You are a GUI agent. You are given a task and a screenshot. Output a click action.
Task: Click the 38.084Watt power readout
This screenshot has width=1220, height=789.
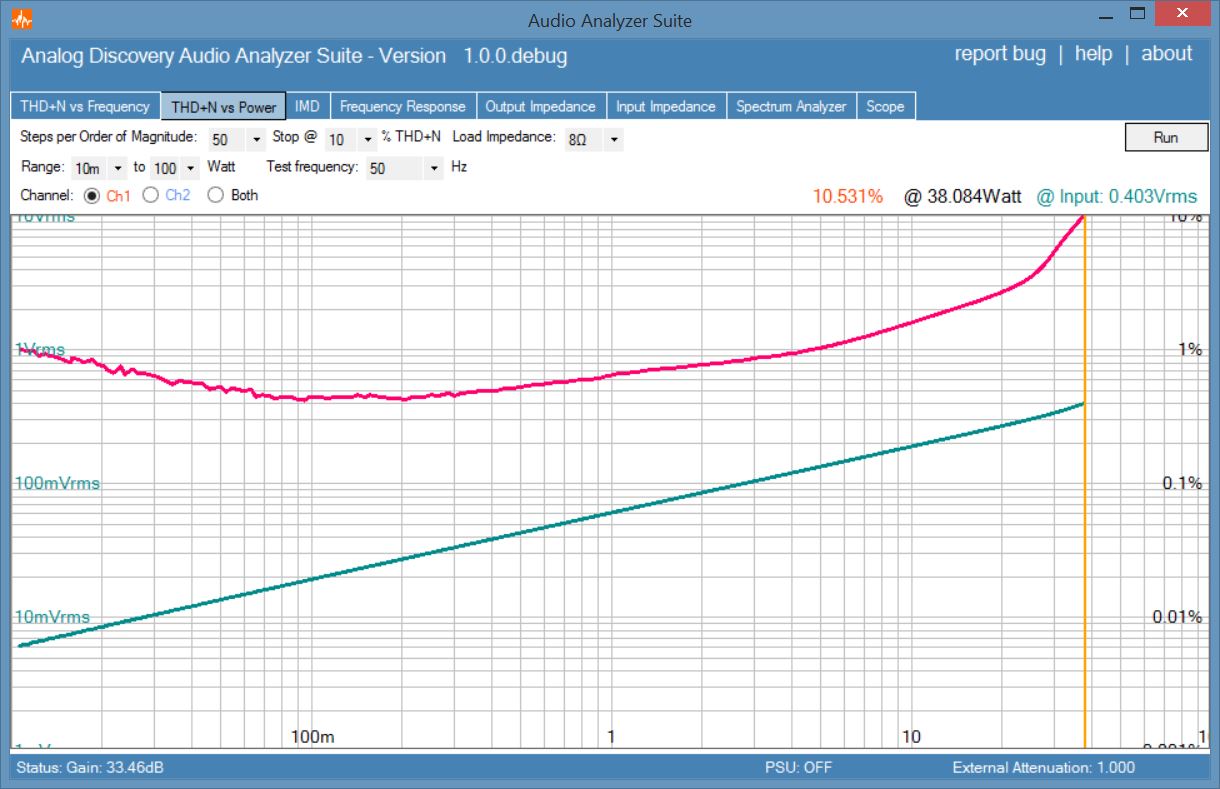pyautogui.click(x=963, y=196)
